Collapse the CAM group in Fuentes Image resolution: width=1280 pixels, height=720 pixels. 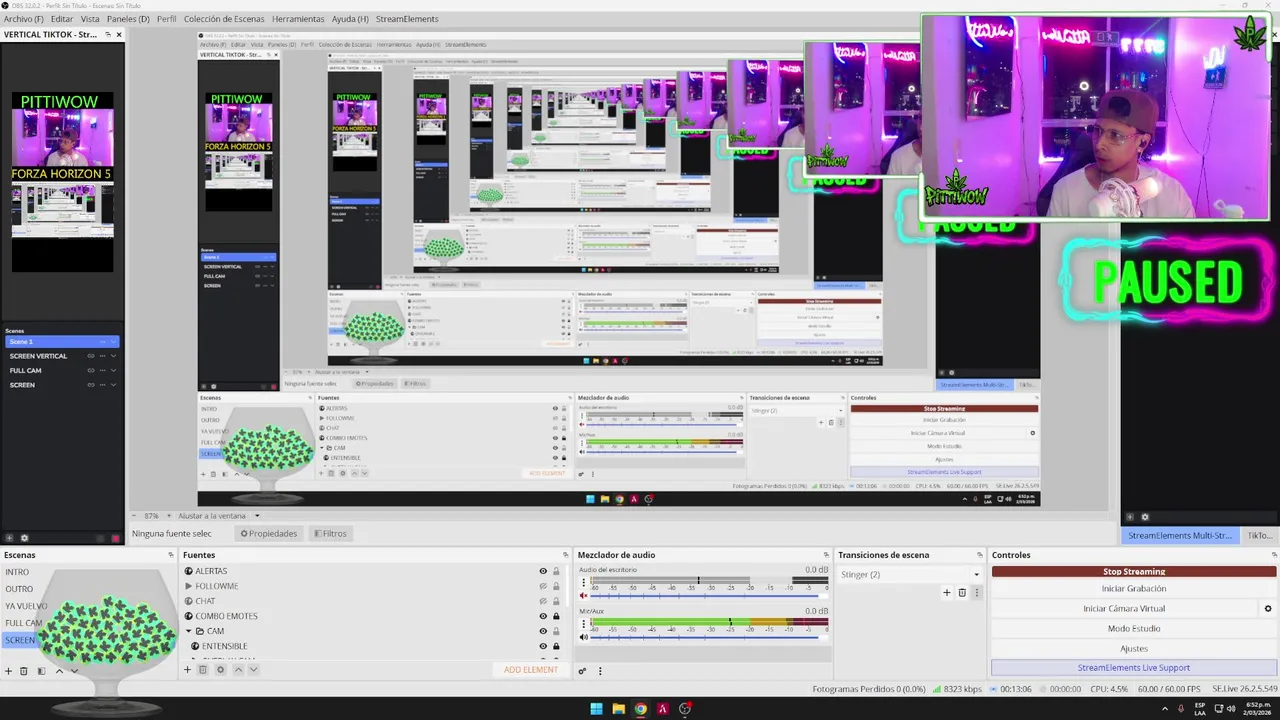pyautogui.click(x=188, y=631)
